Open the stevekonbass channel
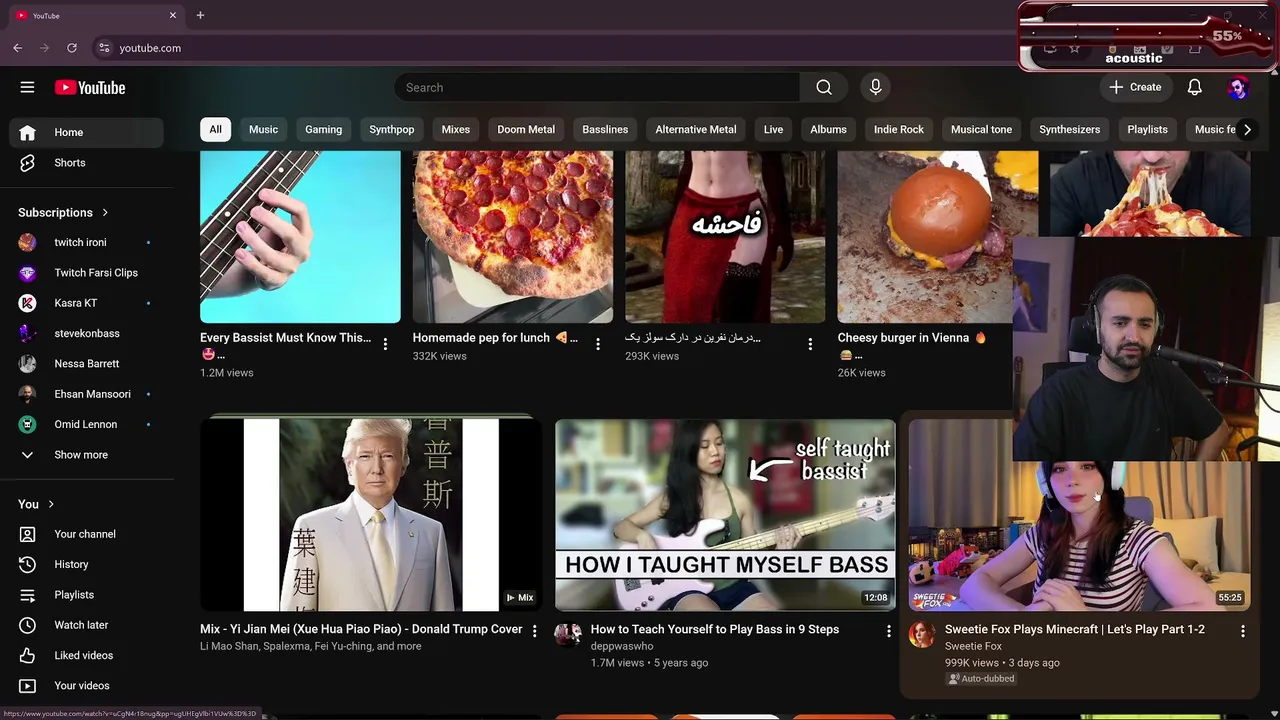1280x720 pixels. [86, 333]
